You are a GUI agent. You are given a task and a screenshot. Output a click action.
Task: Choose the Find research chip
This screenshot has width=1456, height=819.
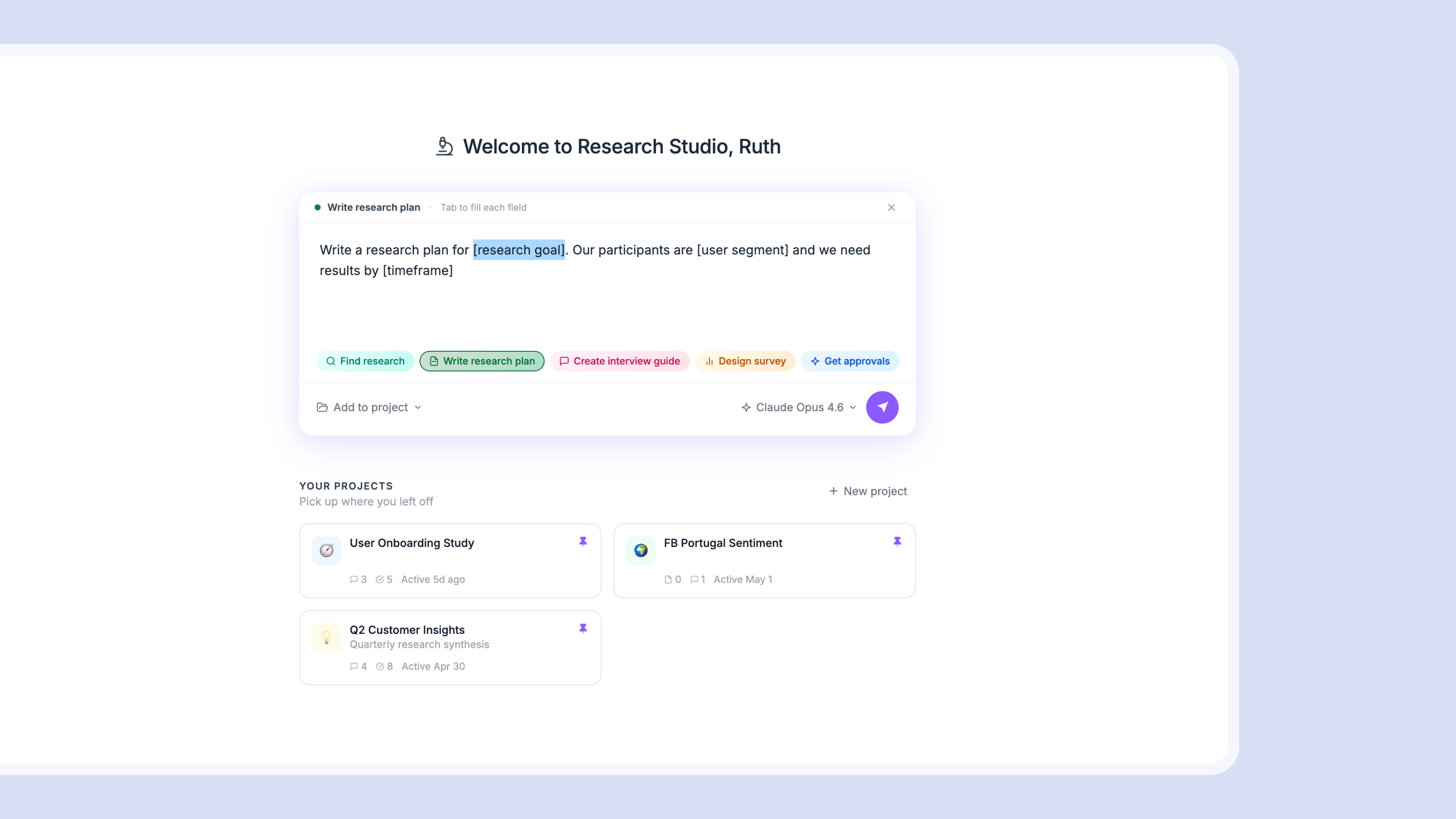pos(365,361)
